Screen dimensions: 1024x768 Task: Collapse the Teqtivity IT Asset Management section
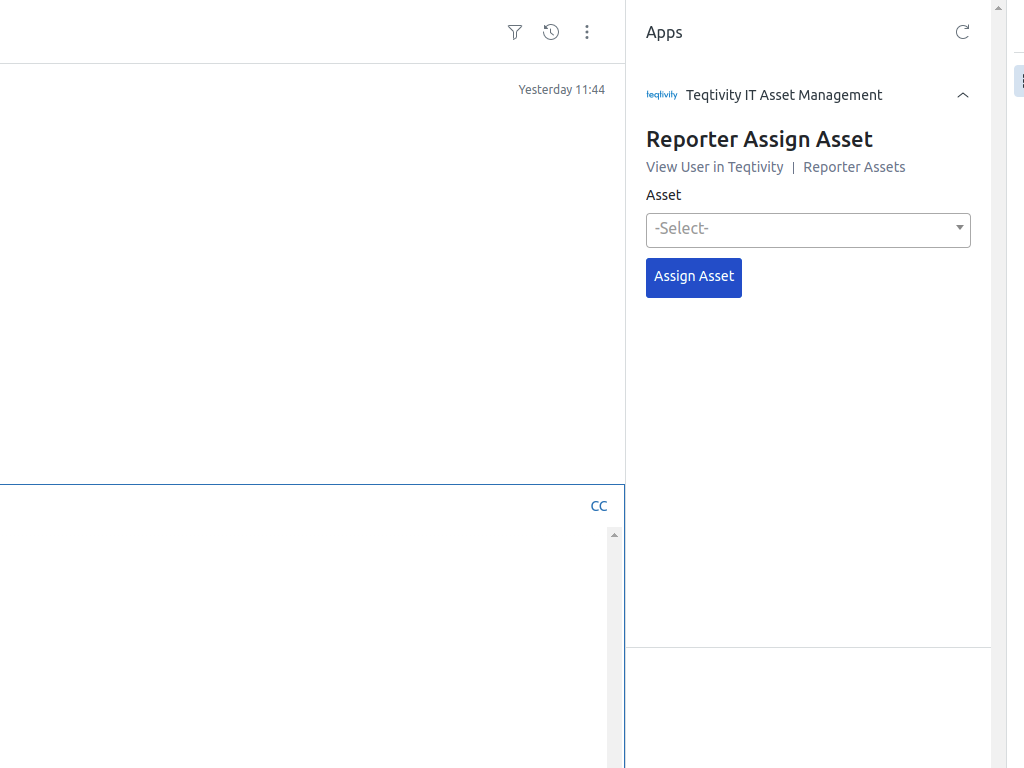click(x=962, y=95)
